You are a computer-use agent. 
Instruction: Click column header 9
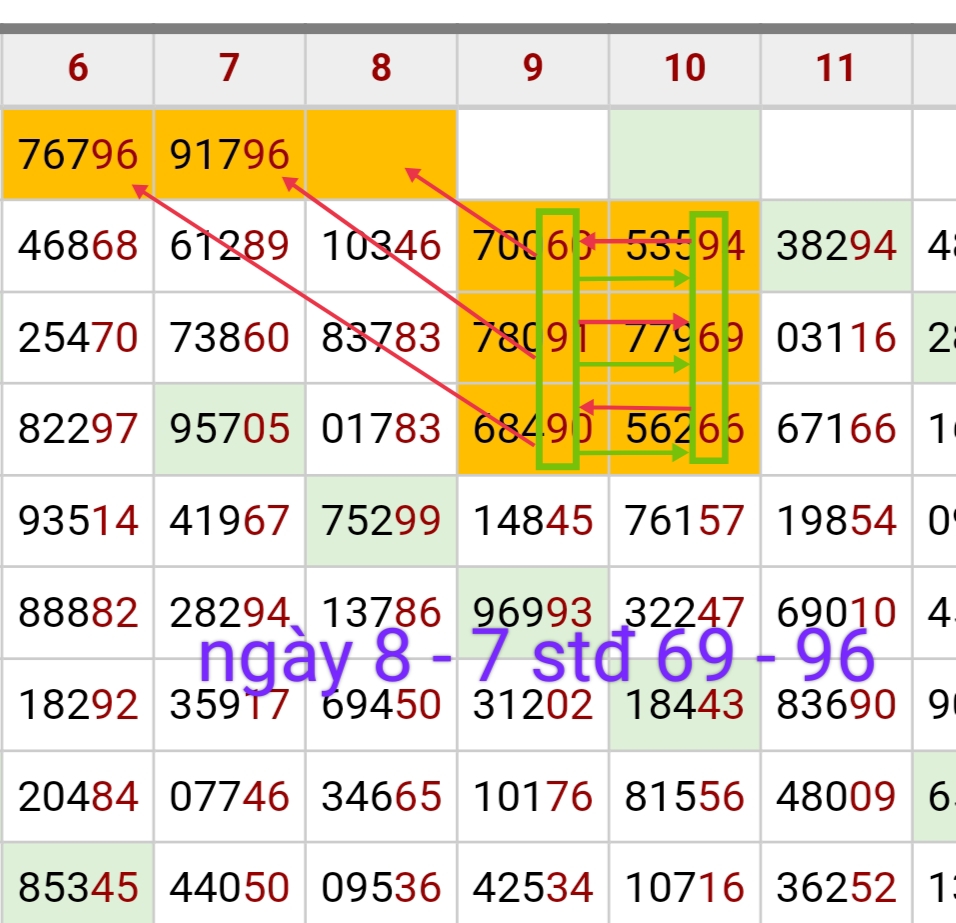click(x=533, y=68)
